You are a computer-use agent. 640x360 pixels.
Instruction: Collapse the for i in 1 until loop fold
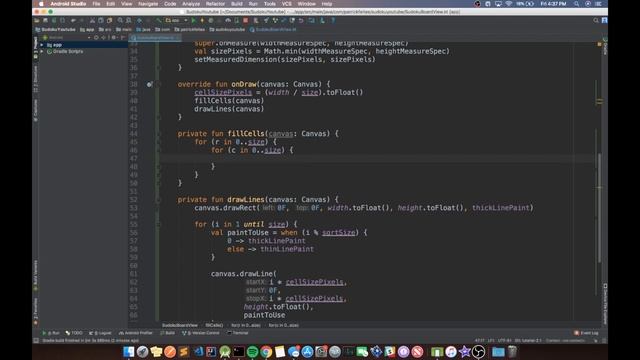[x=159, y=224]
